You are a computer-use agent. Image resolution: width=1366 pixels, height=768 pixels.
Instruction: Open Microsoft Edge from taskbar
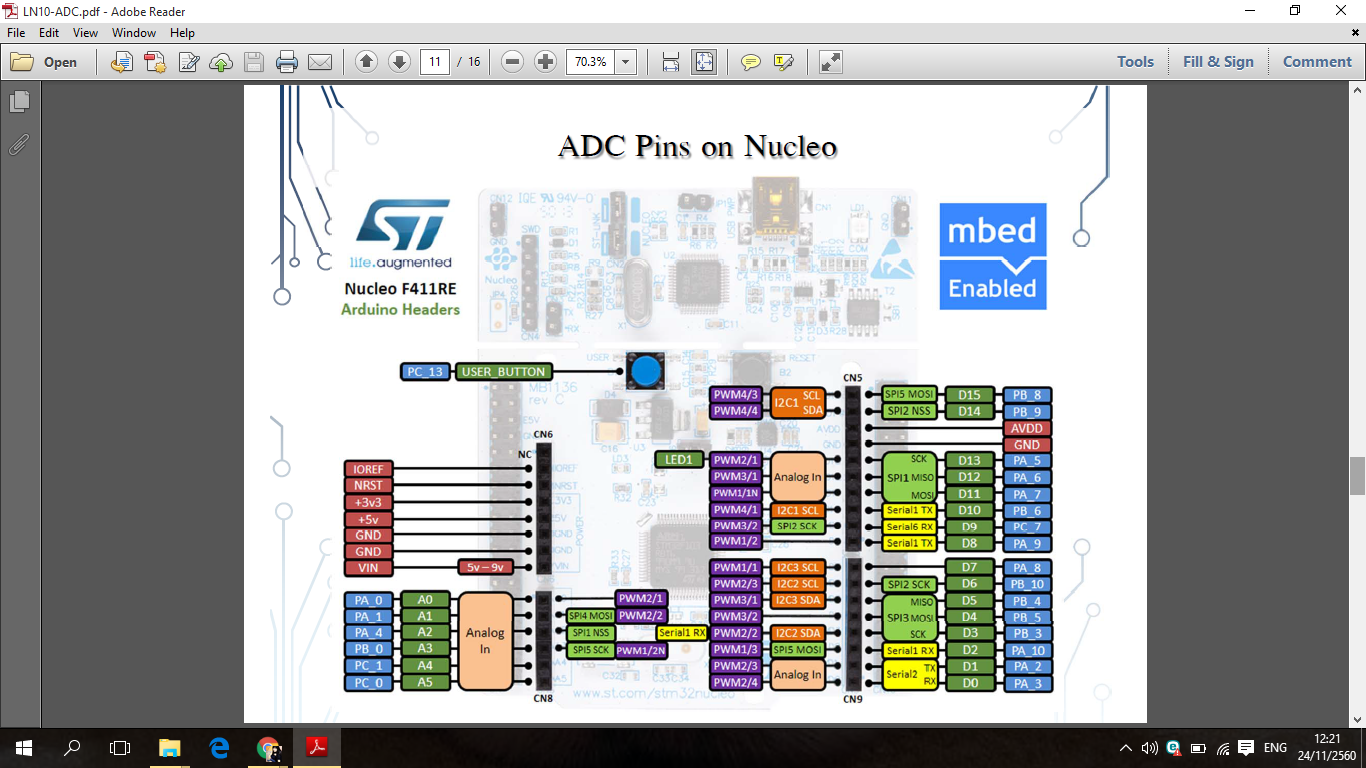(219, 747)
